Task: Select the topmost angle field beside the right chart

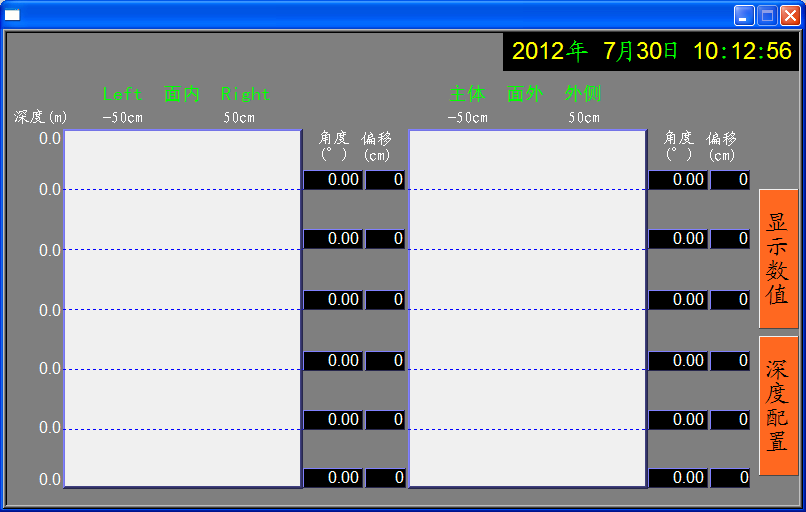Action: [678, 180]
